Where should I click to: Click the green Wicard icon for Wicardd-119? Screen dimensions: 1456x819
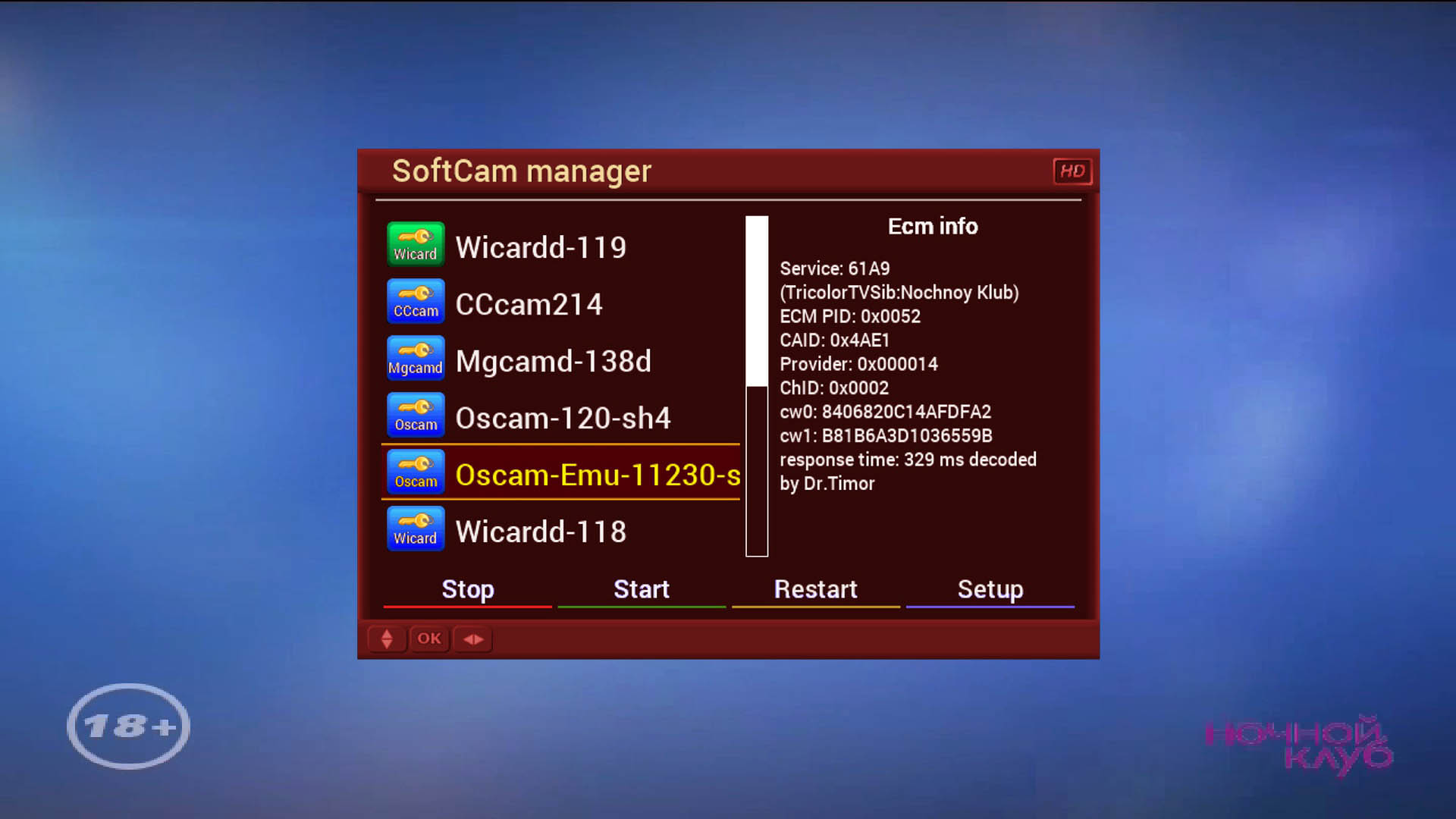tap(416, 244)
